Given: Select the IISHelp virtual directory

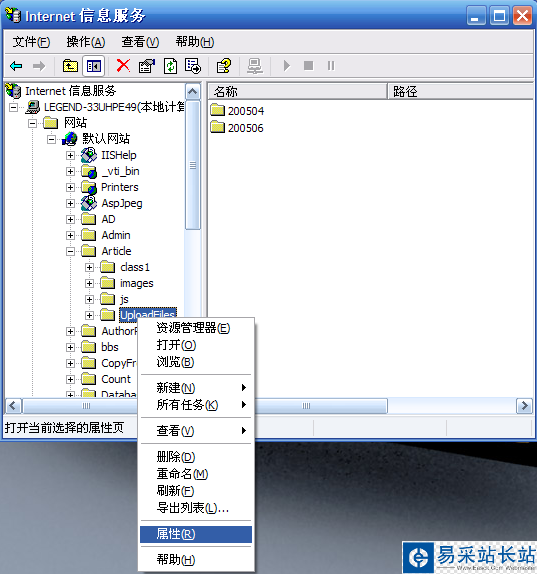Looking at the screenshot, I should click(108, 155).
